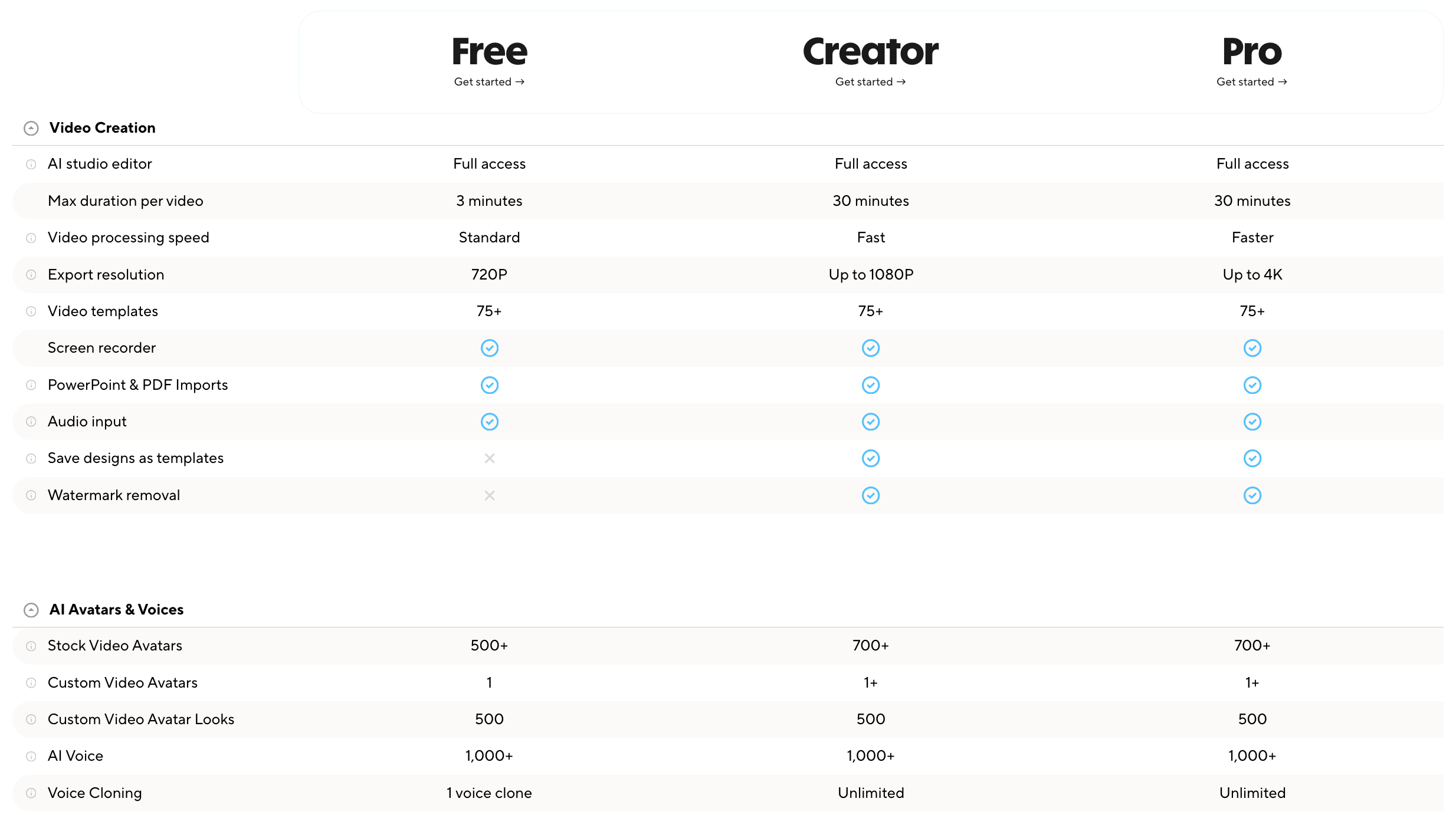
Task: Click info icon beside AI studio editor
Action: [x=31, y=165]
